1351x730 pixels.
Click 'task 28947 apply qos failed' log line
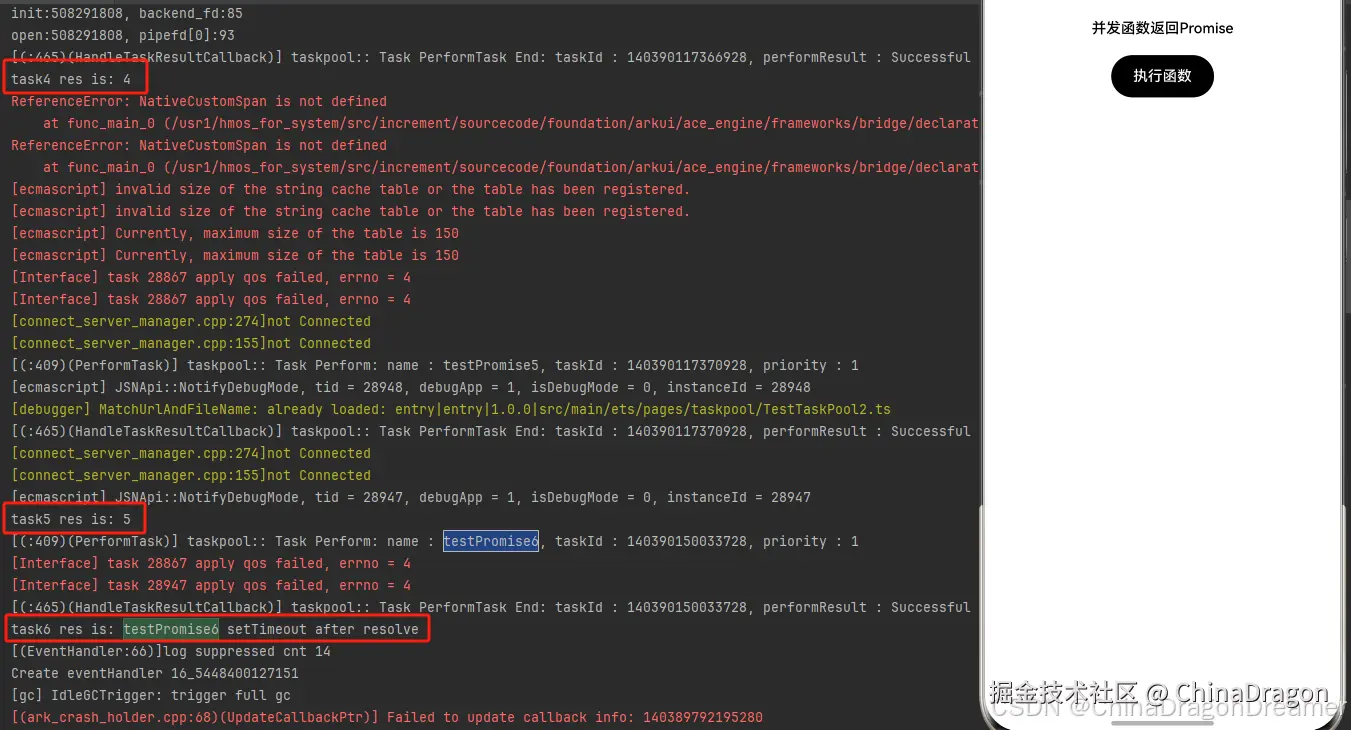point(211,585)
